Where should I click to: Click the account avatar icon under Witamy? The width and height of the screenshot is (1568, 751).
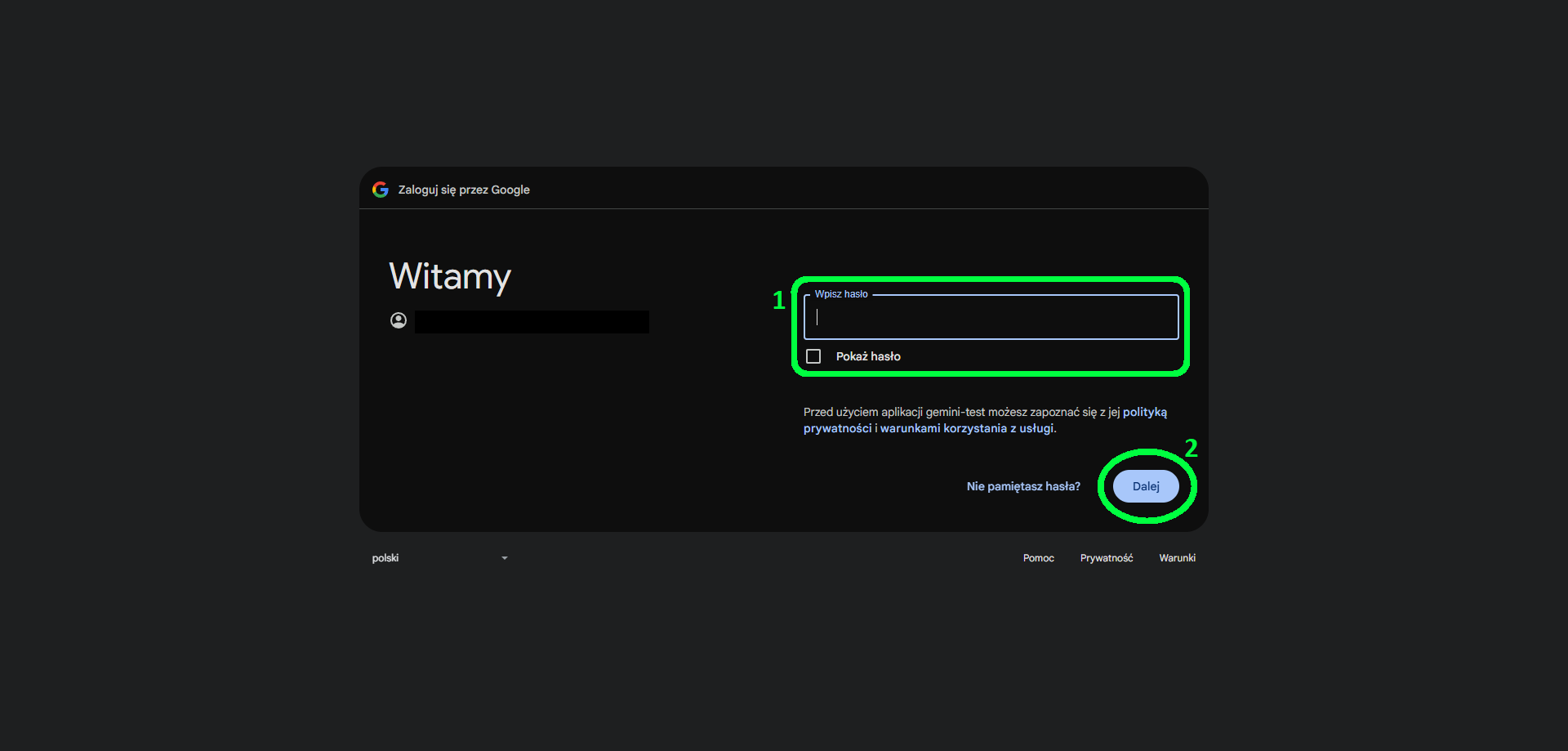tap(399, 320)
